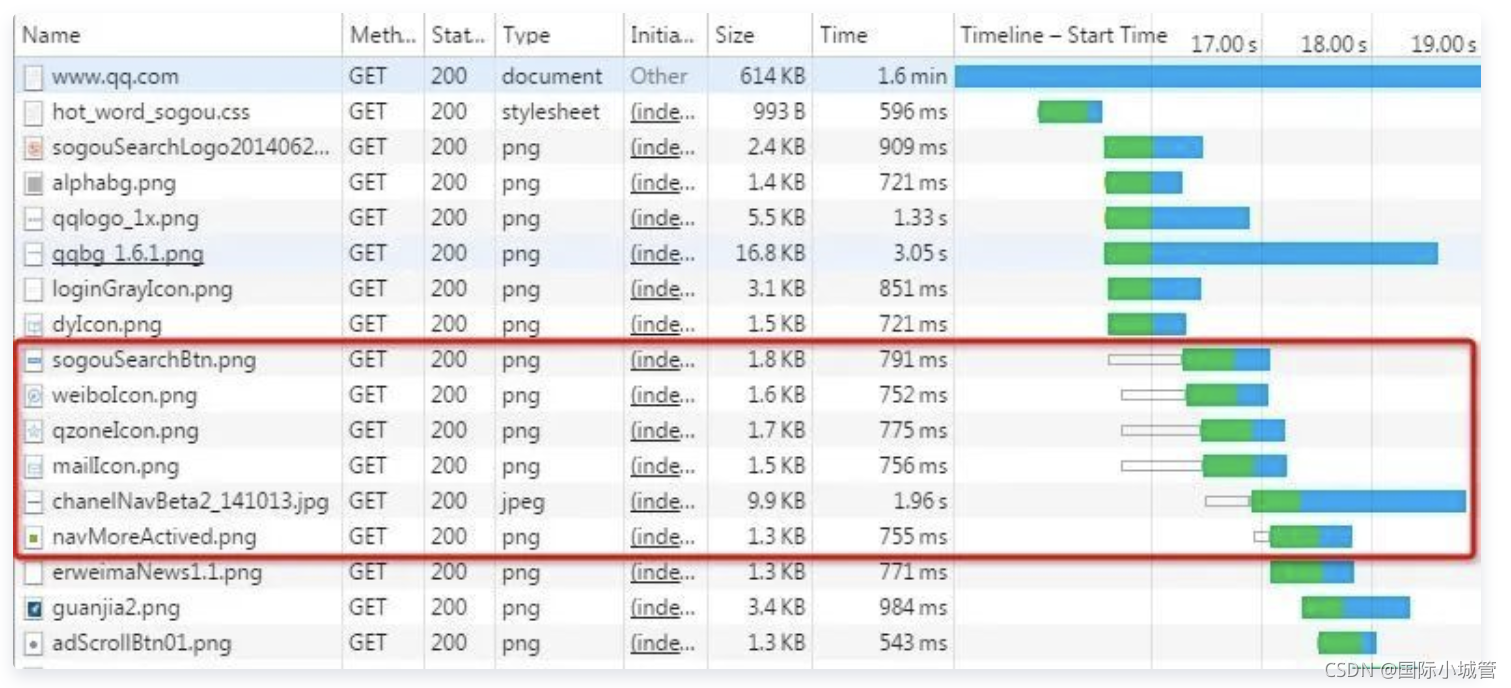The image size is (1511, 688).
Task: Sort requests by the Name column
Action: click(x=50, y=34)
